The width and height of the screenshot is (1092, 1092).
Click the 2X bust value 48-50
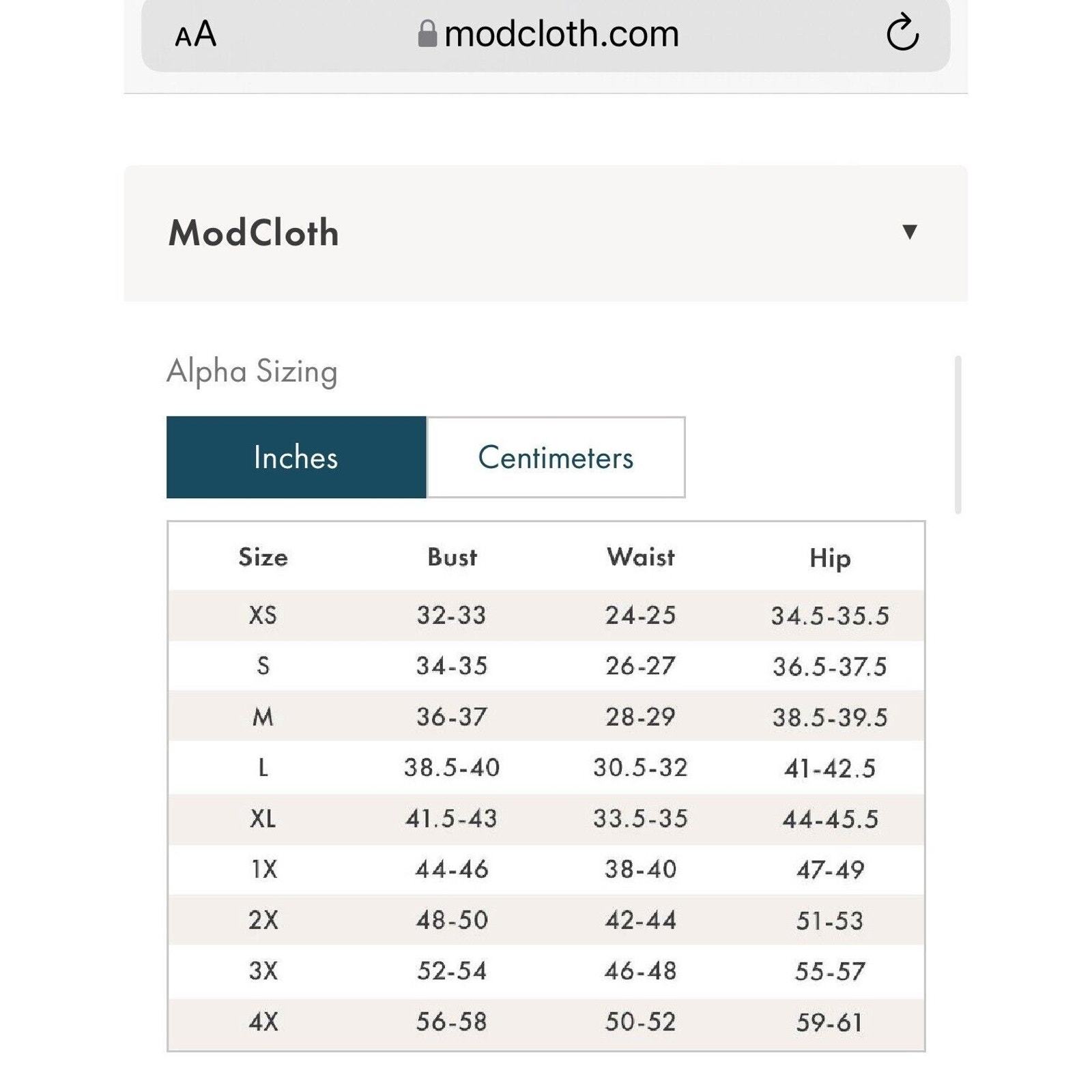click(x=452, y=920)
